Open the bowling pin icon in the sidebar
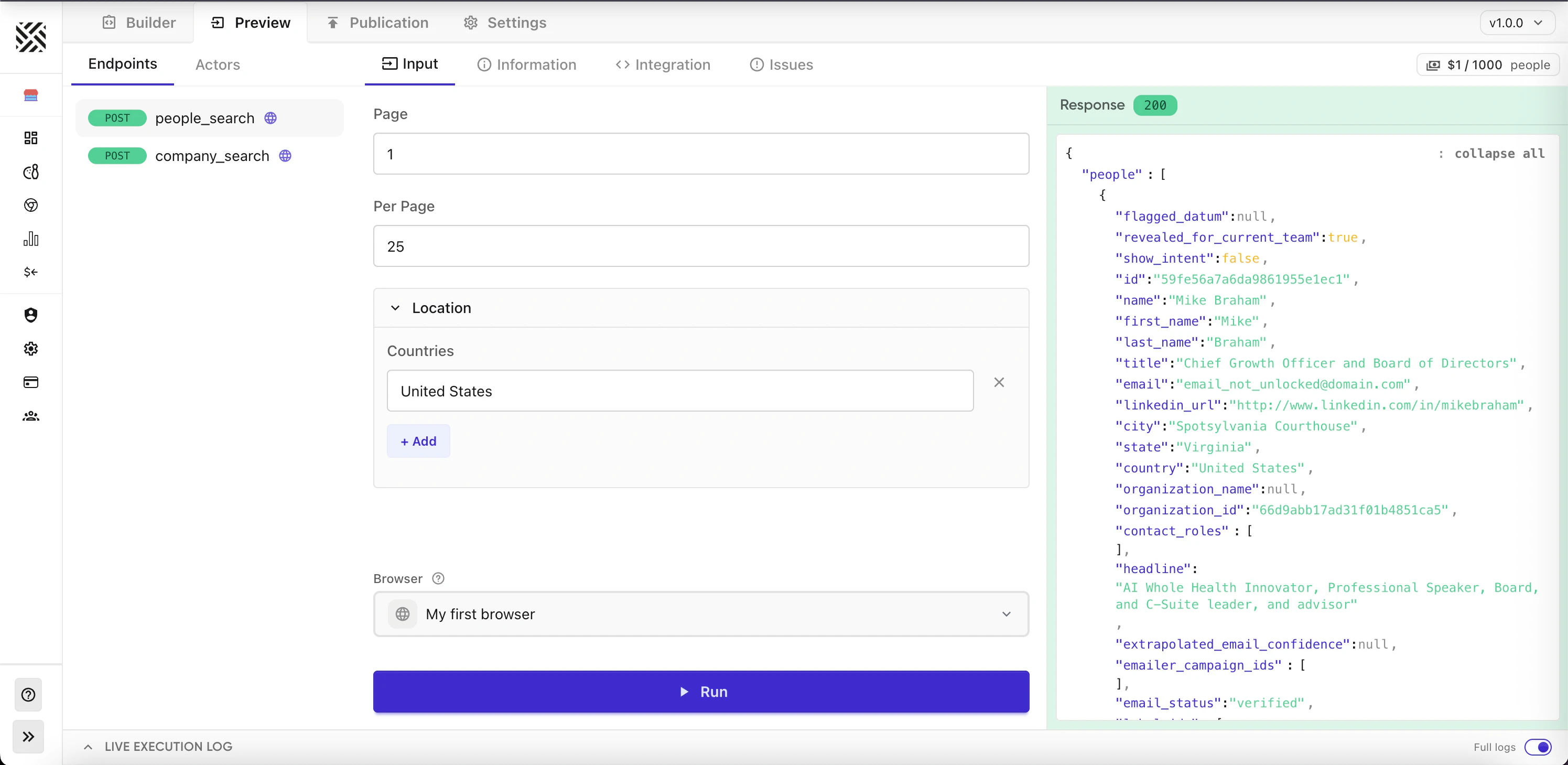1568x765 pixels. [x=30, y=171]
